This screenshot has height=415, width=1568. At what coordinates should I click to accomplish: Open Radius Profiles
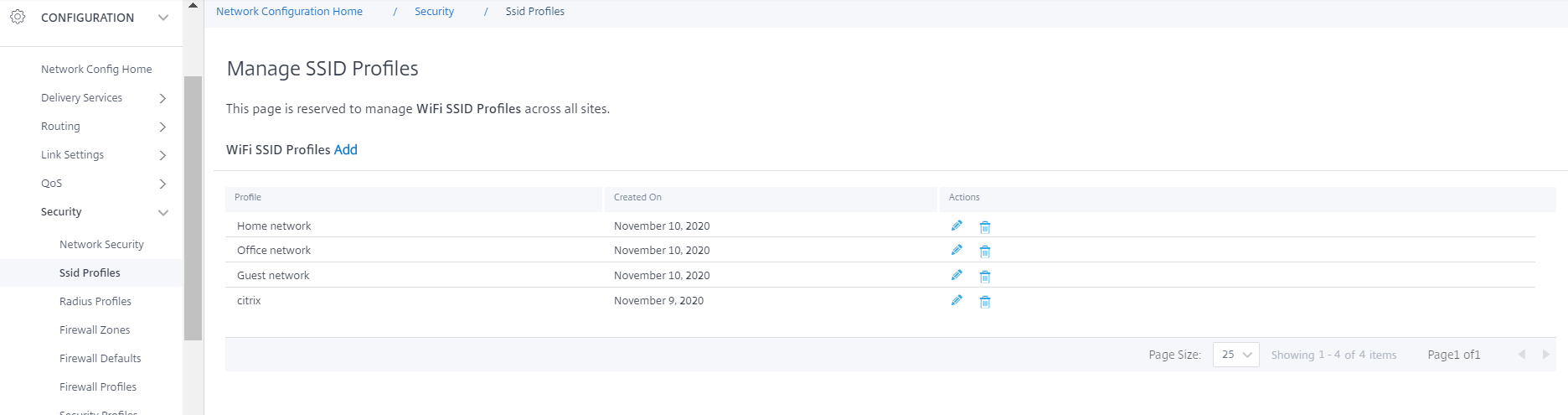click(95, 302)
